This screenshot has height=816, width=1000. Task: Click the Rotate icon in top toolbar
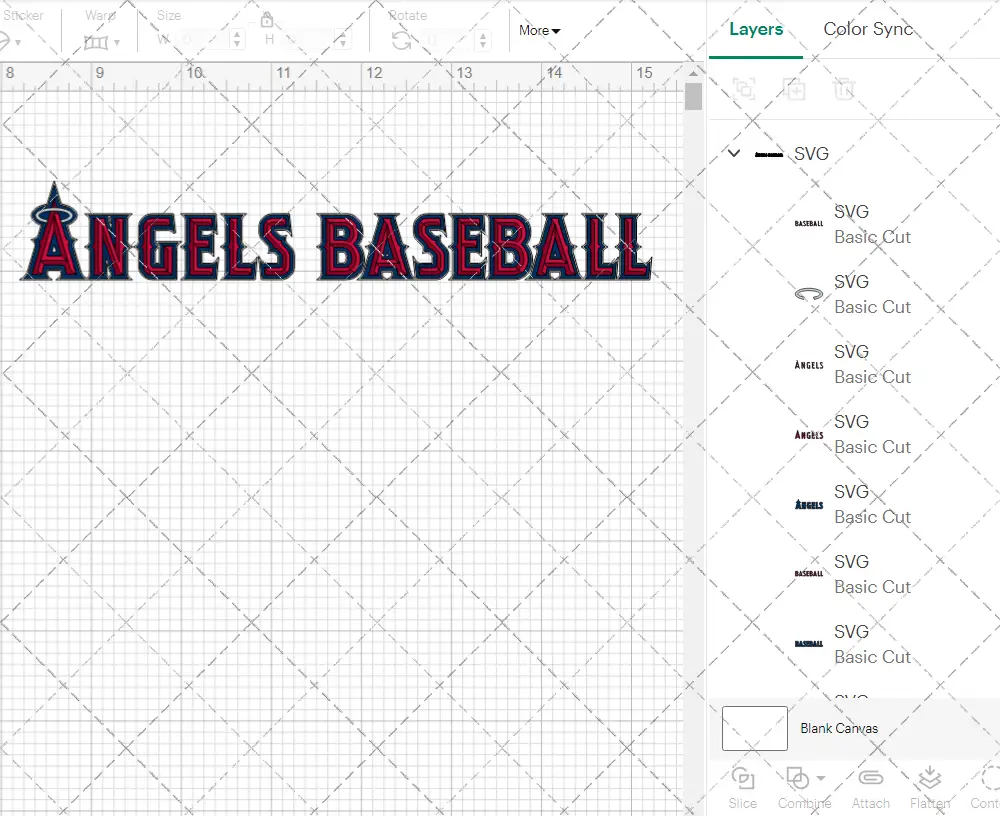click(x=401, y=40)
